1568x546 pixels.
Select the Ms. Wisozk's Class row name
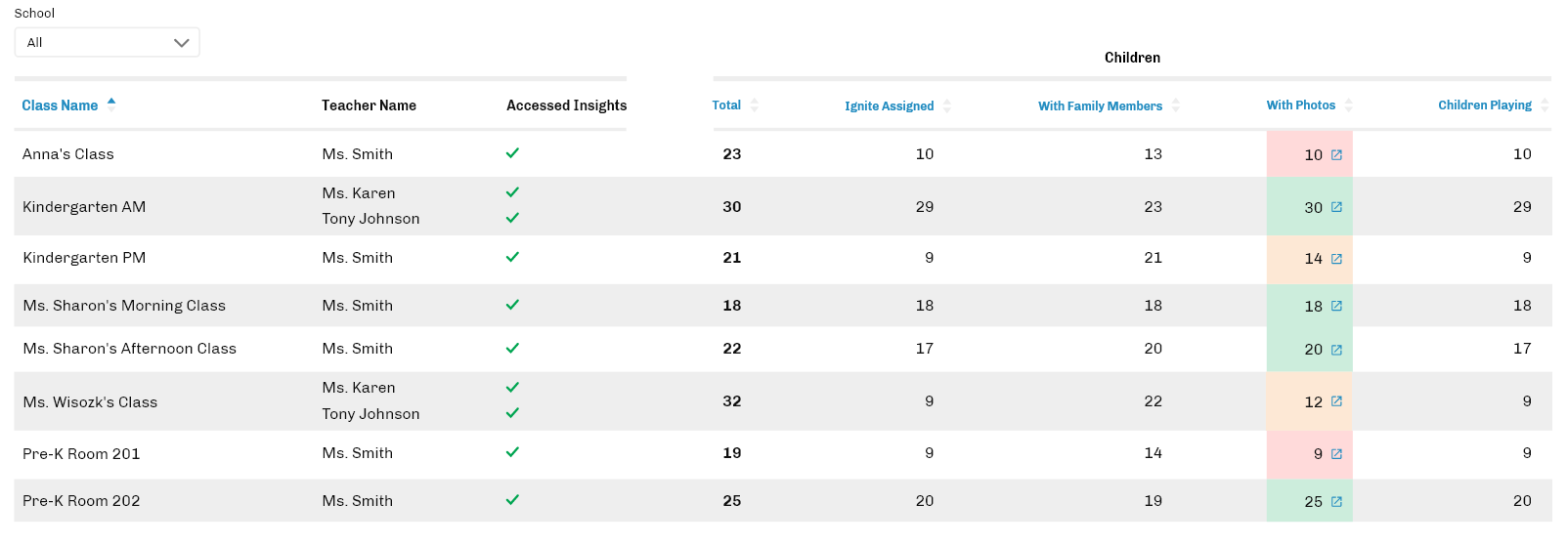coord(90,402)
